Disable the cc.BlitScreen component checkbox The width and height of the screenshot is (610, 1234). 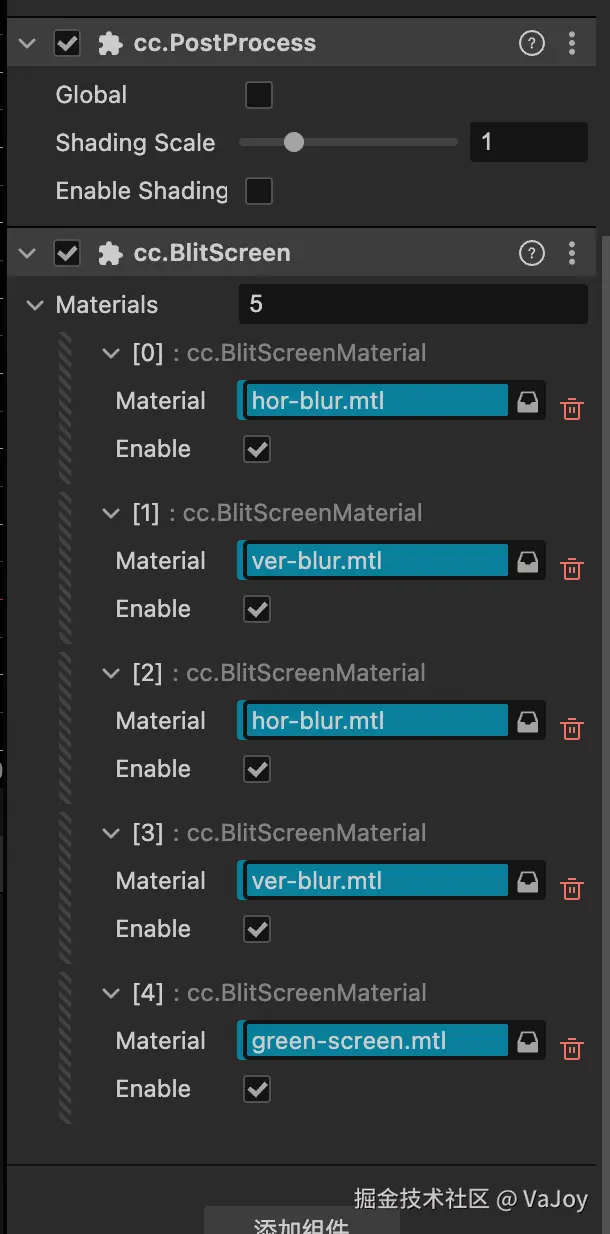67,253
